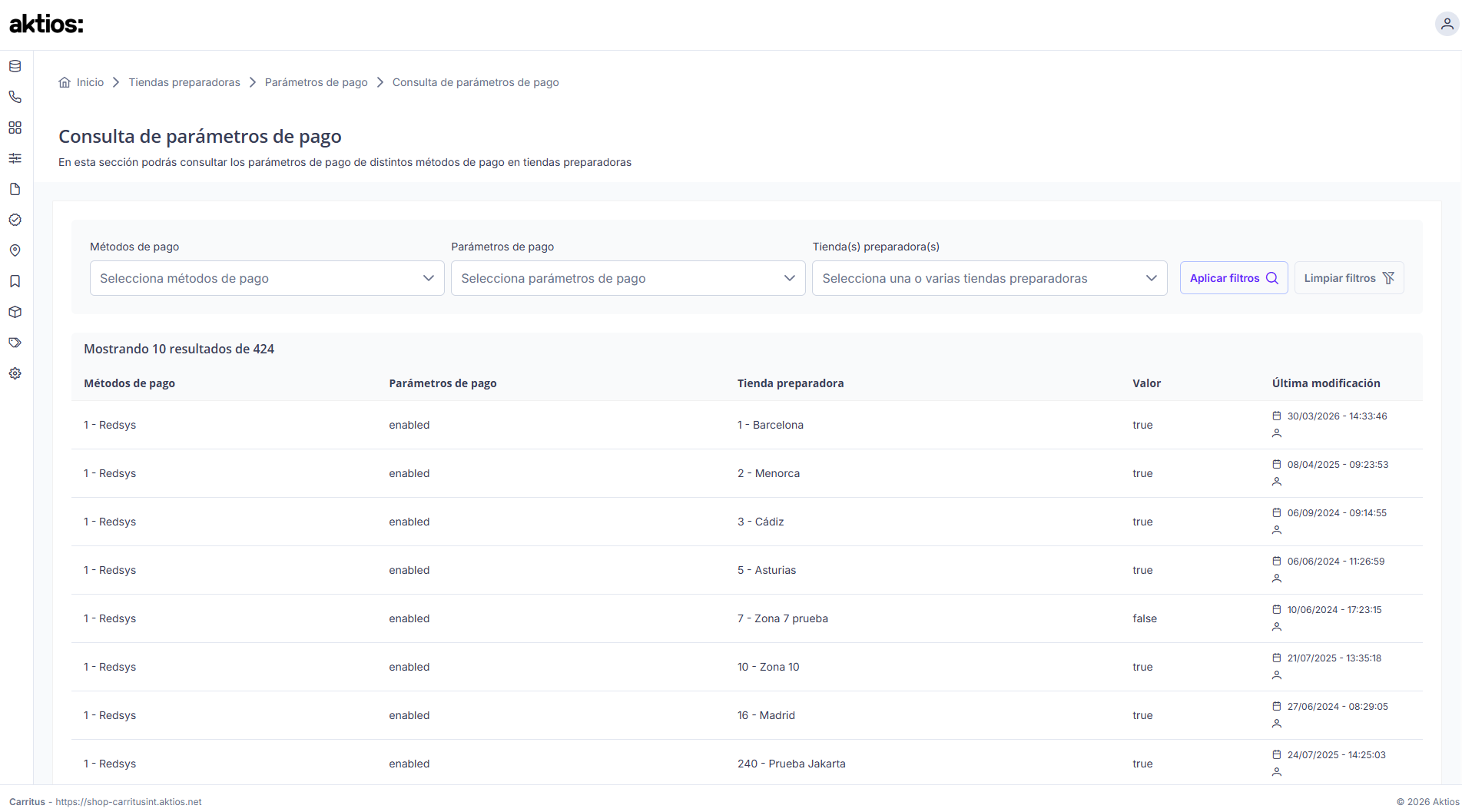1462x812 pixels.
Task: Click the Valor column header
Action: pyautogui.click(x=1146, y=383)
